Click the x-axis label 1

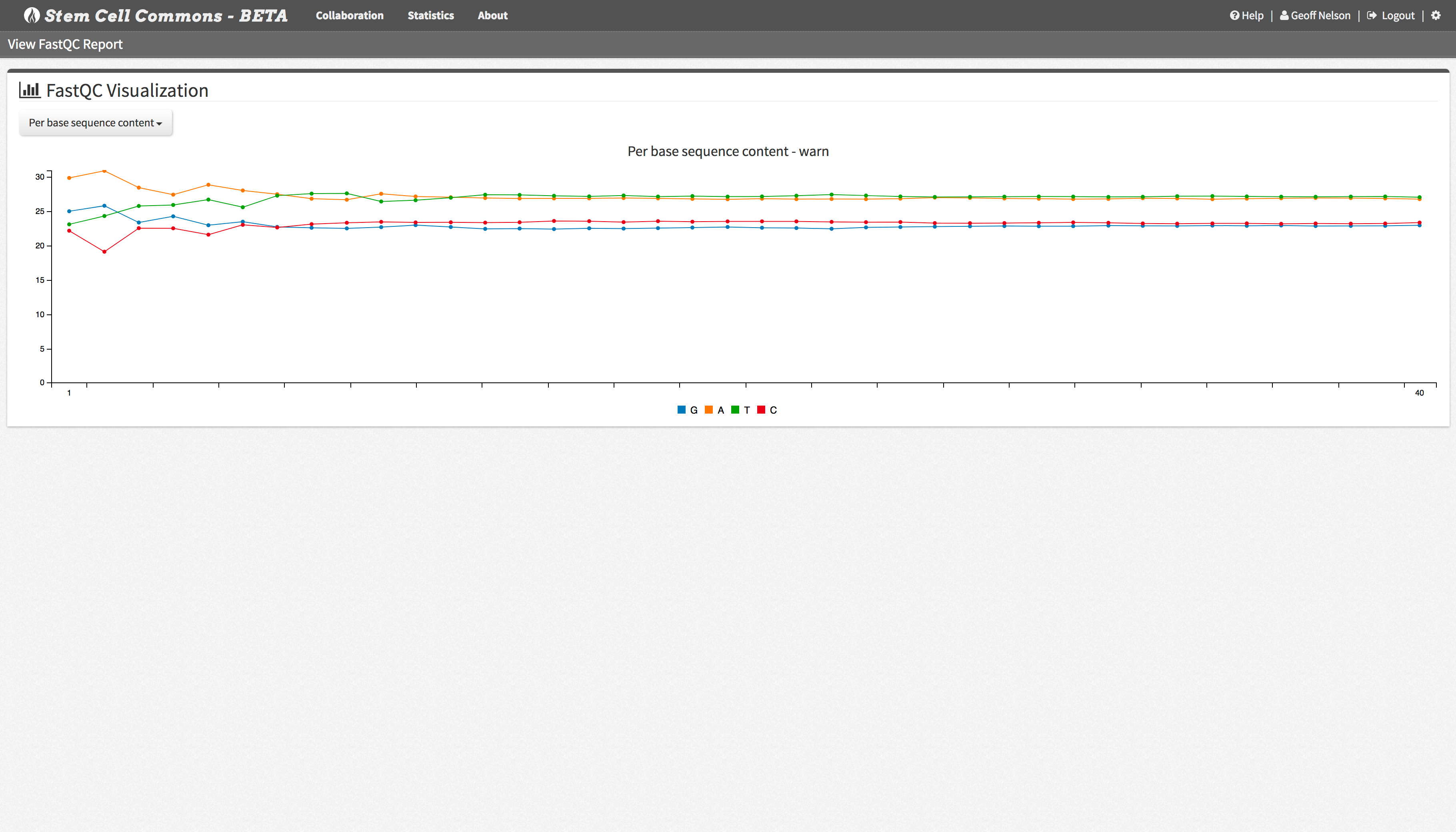tap(69, 392)
